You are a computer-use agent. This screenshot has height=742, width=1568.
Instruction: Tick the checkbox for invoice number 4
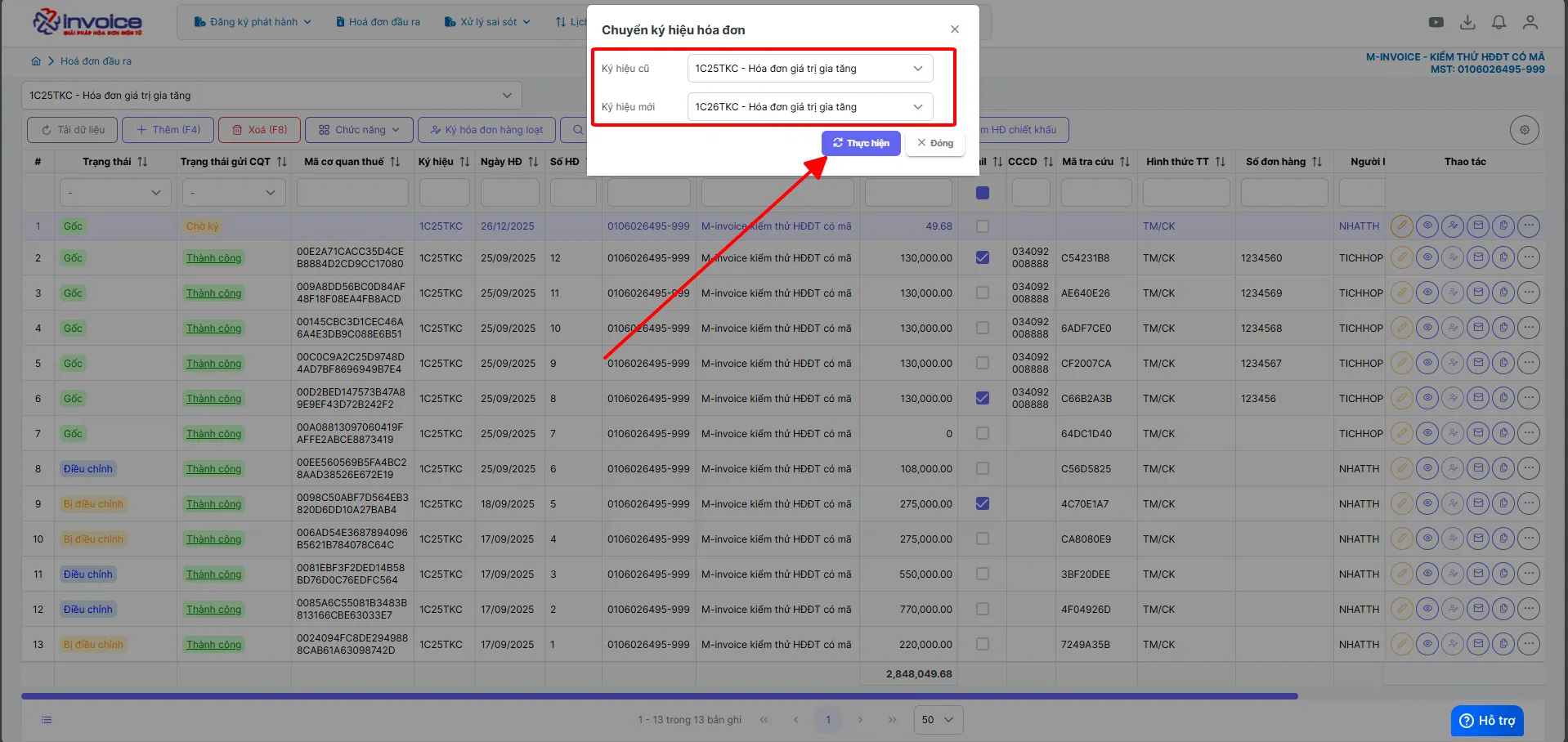click(983, 539)
